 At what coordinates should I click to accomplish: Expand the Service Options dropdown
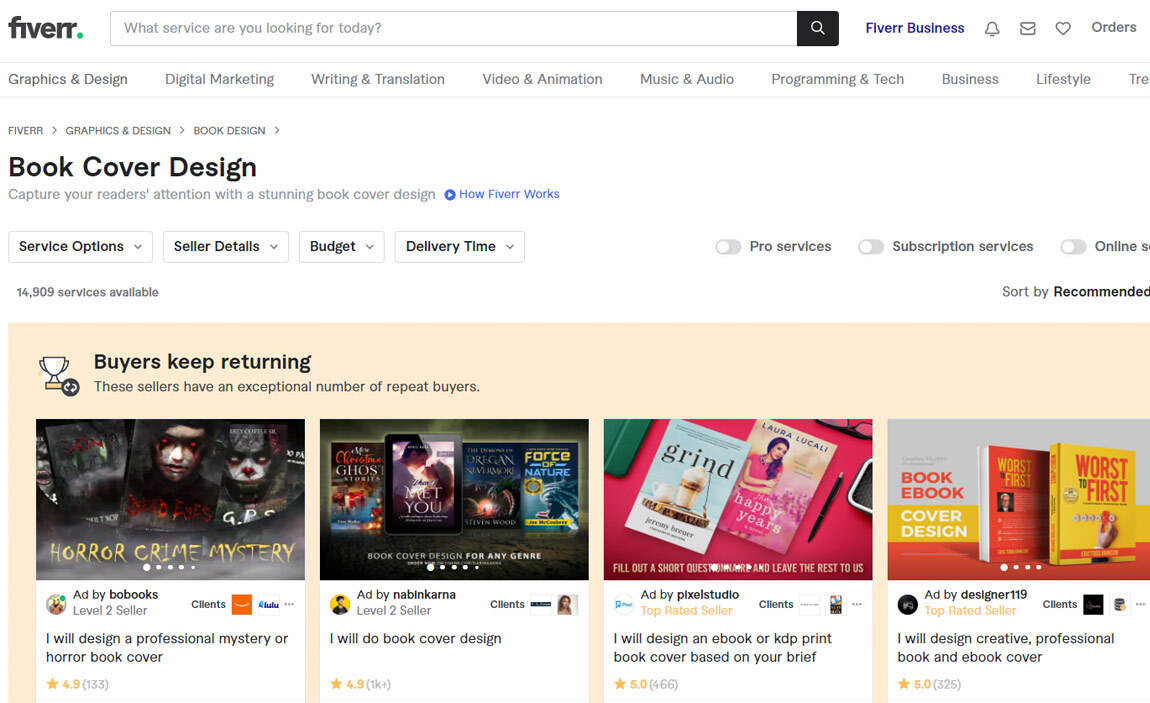[81, 247]
